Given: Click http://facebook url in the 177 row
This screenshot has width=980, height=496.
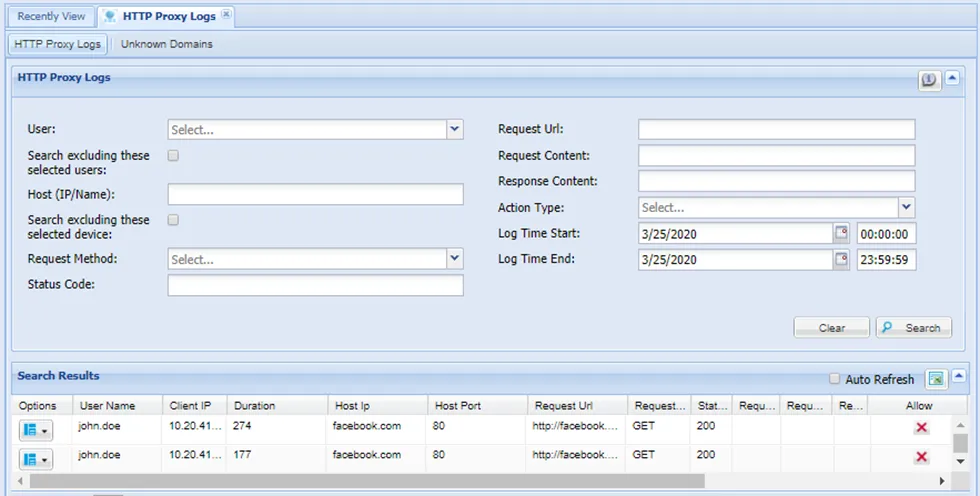Looking at the screenshot, I should [575, 455].
